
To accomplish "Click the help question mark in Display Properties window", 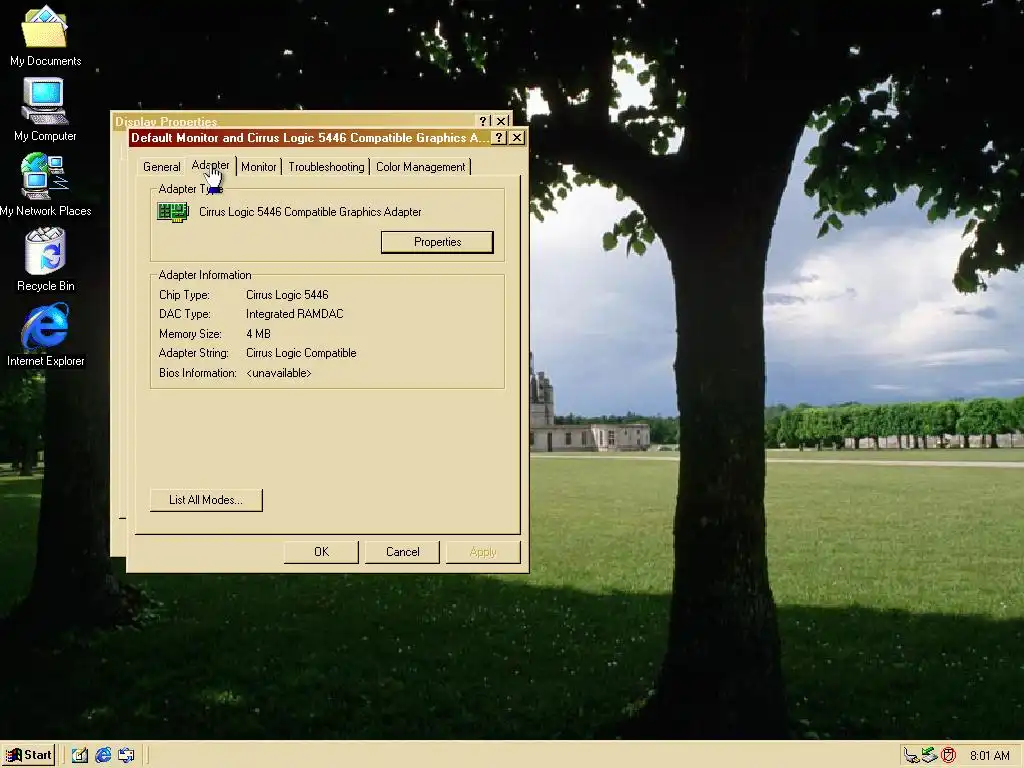I will tap(483, 121).
